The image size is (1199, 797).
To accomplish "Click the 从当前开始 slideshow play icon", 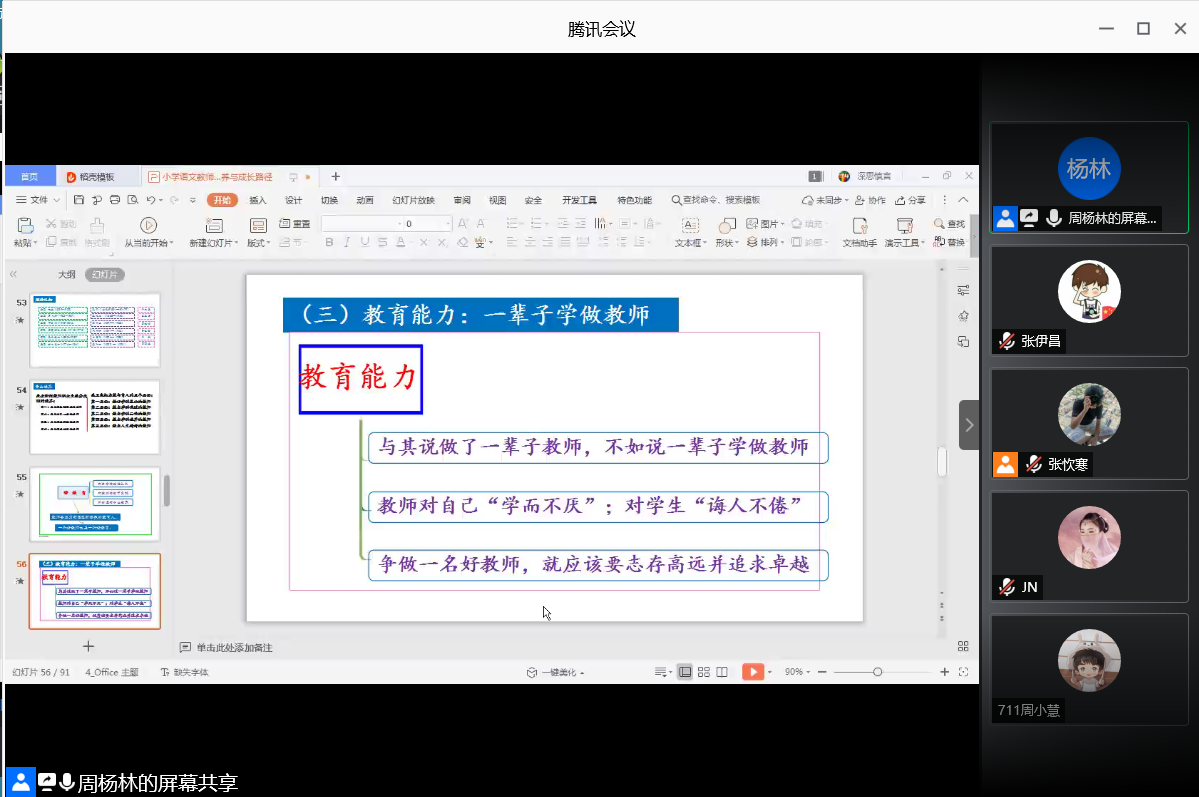I will point(148,226).
